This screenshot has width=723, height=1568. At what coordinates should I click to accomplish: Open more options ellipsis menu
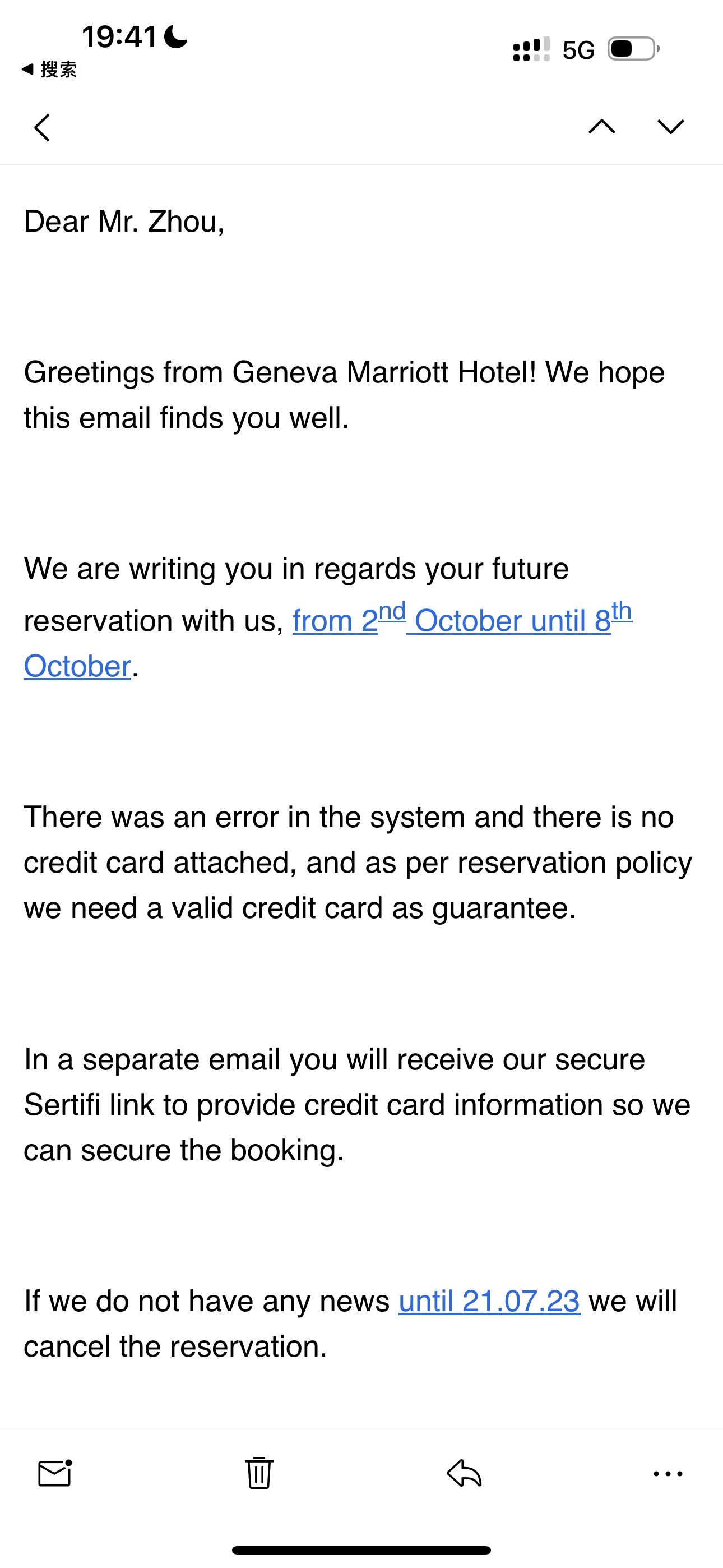point(668,1474)
